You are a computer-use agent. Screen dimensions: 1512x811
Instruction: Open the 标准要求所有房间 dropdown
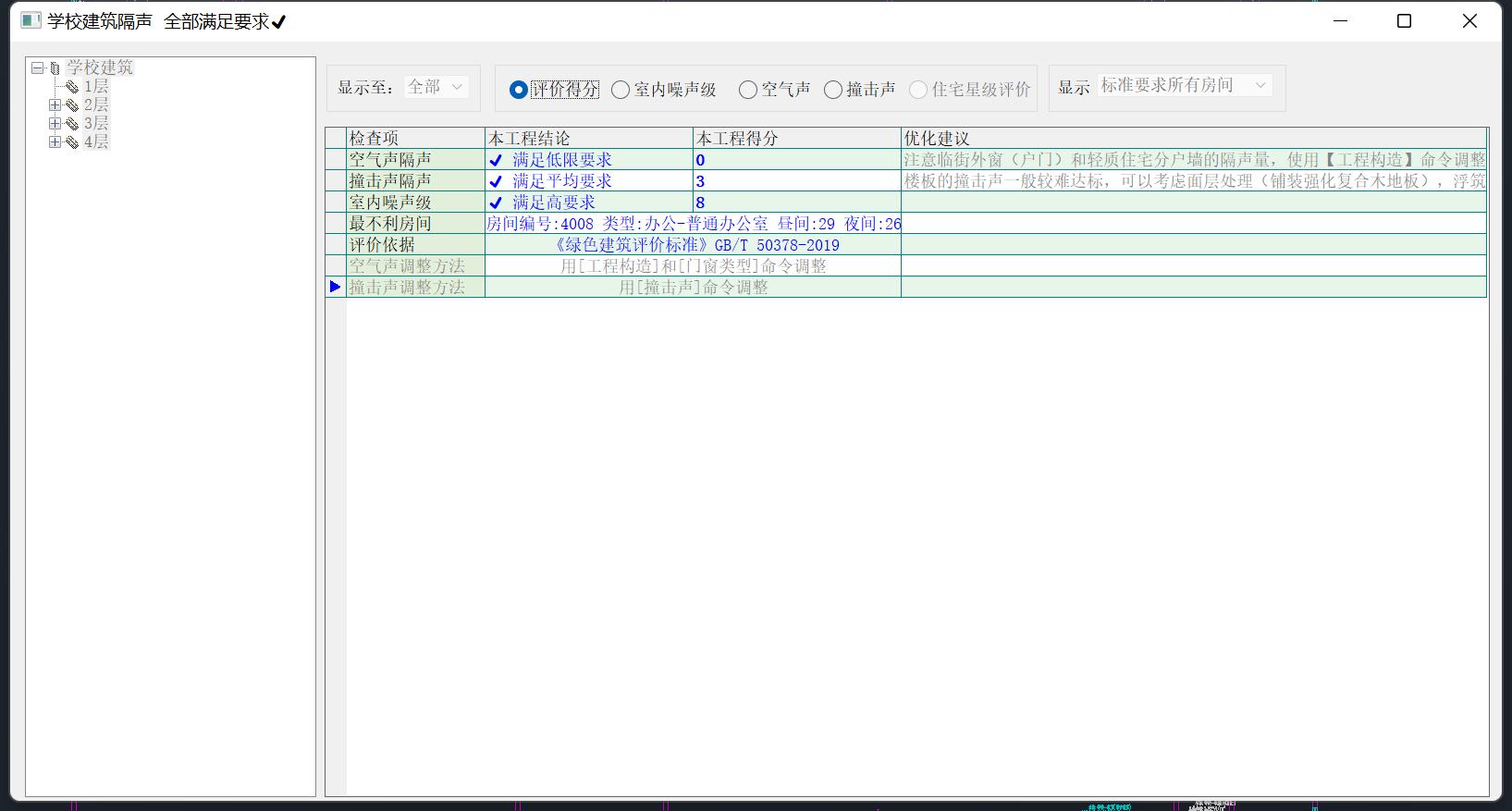pos(1185,85)
